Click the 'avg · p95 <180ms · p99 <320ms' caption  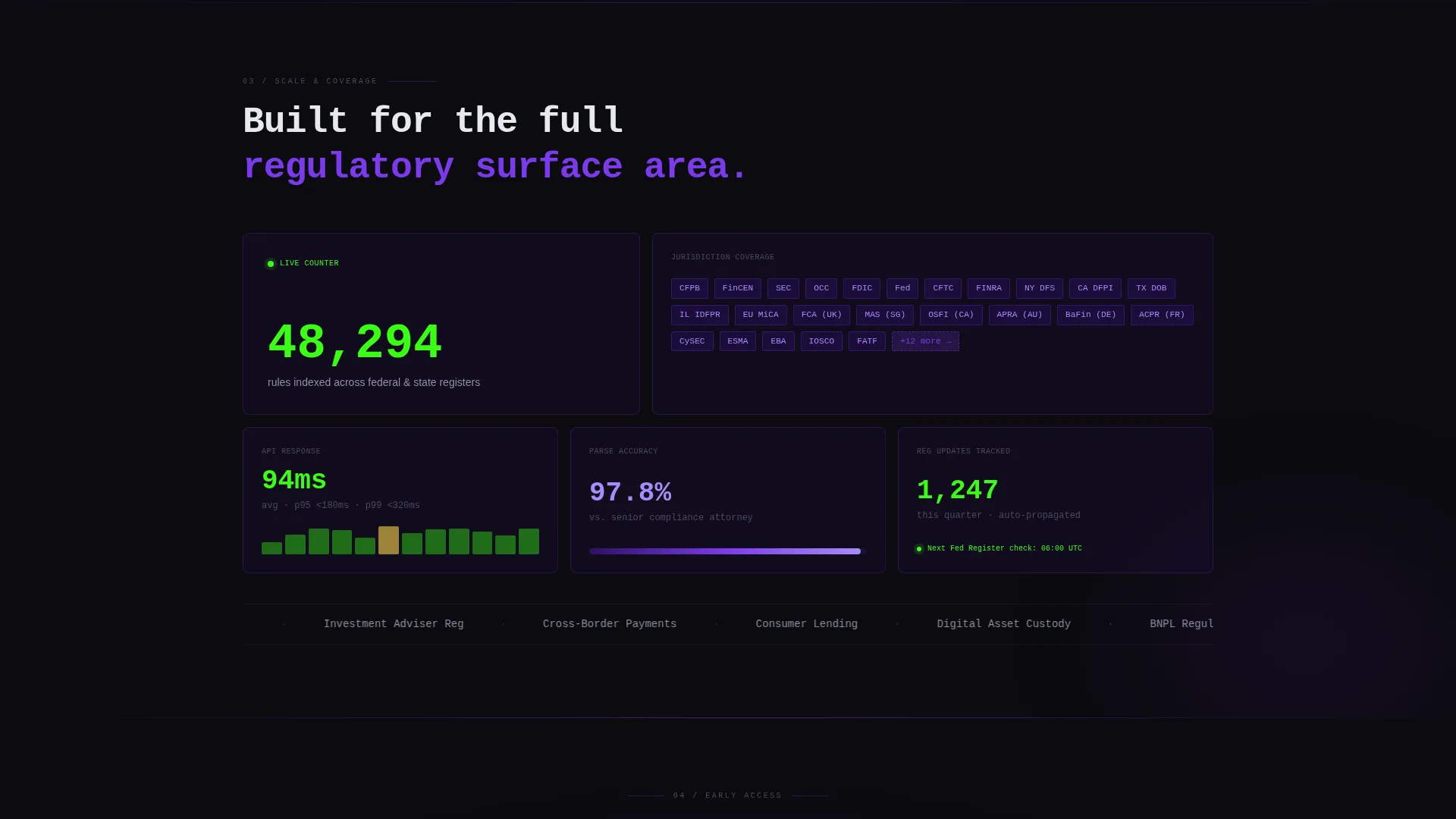340,506
